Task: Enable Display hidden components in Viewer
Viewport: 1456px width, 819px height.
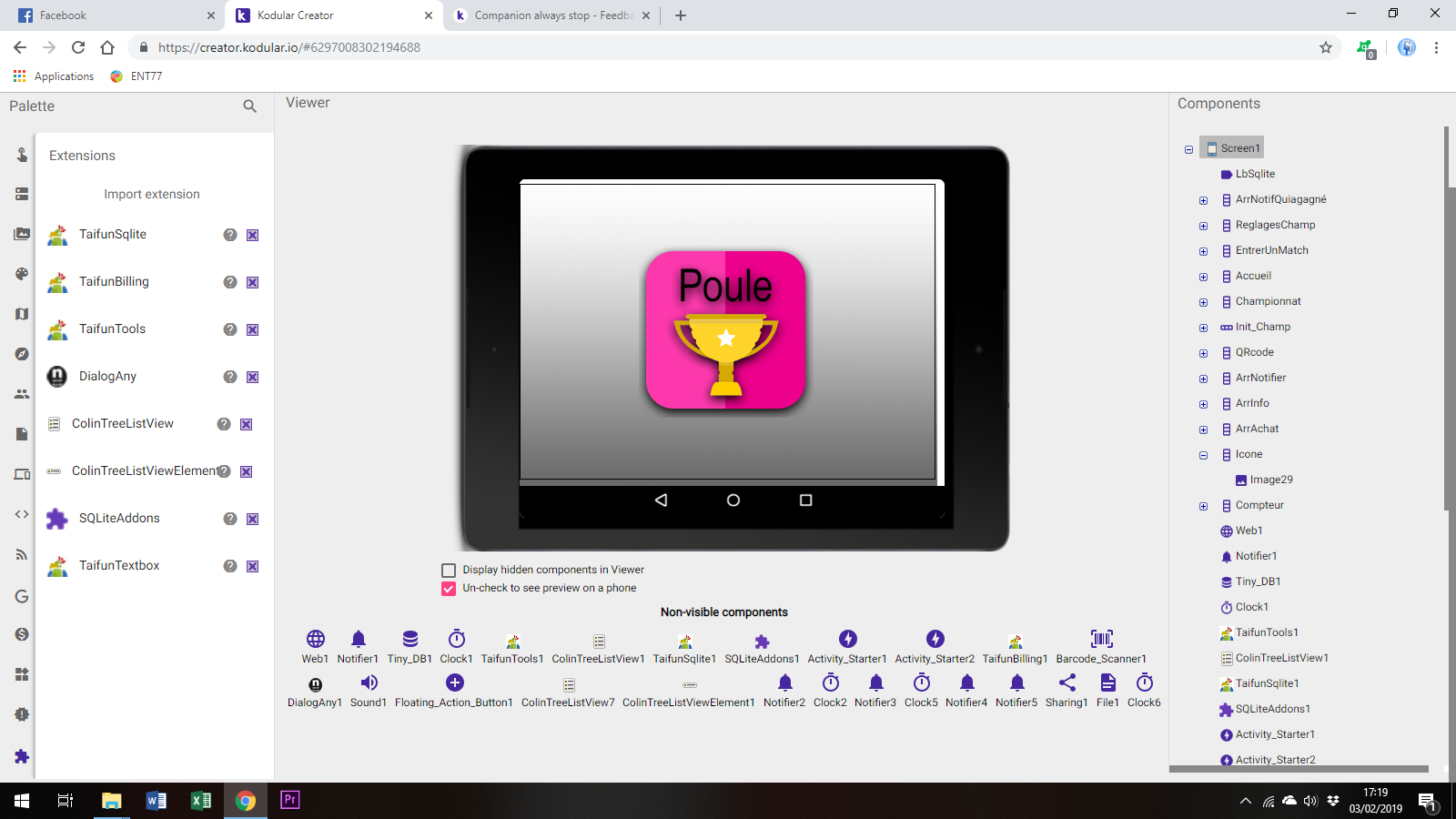Action: 449,571
